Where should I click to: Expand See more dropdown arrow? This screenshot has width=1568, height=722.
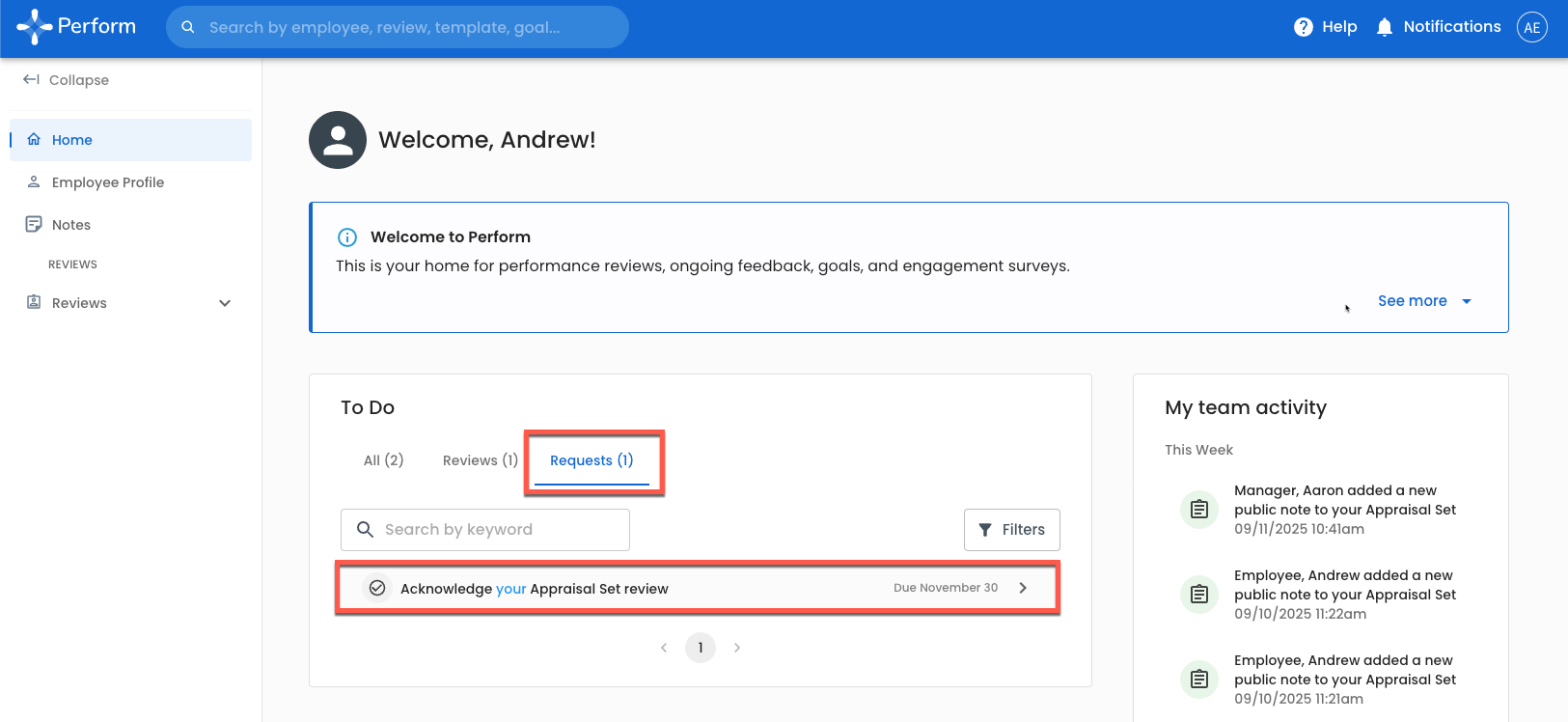pyautogui.click(x=1467, y=301)
